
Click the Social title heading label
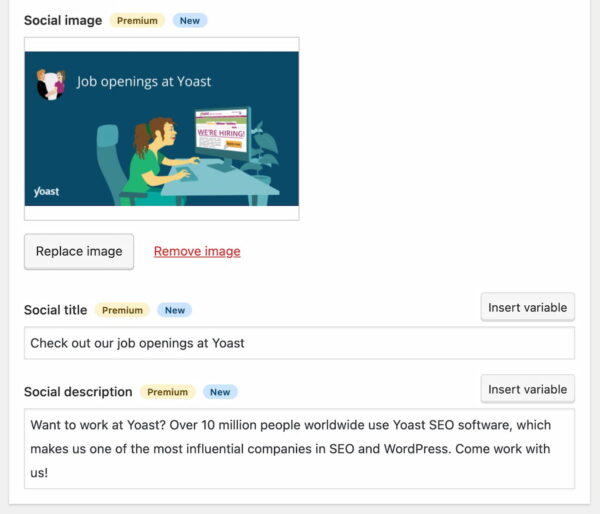tap(55, 310)
